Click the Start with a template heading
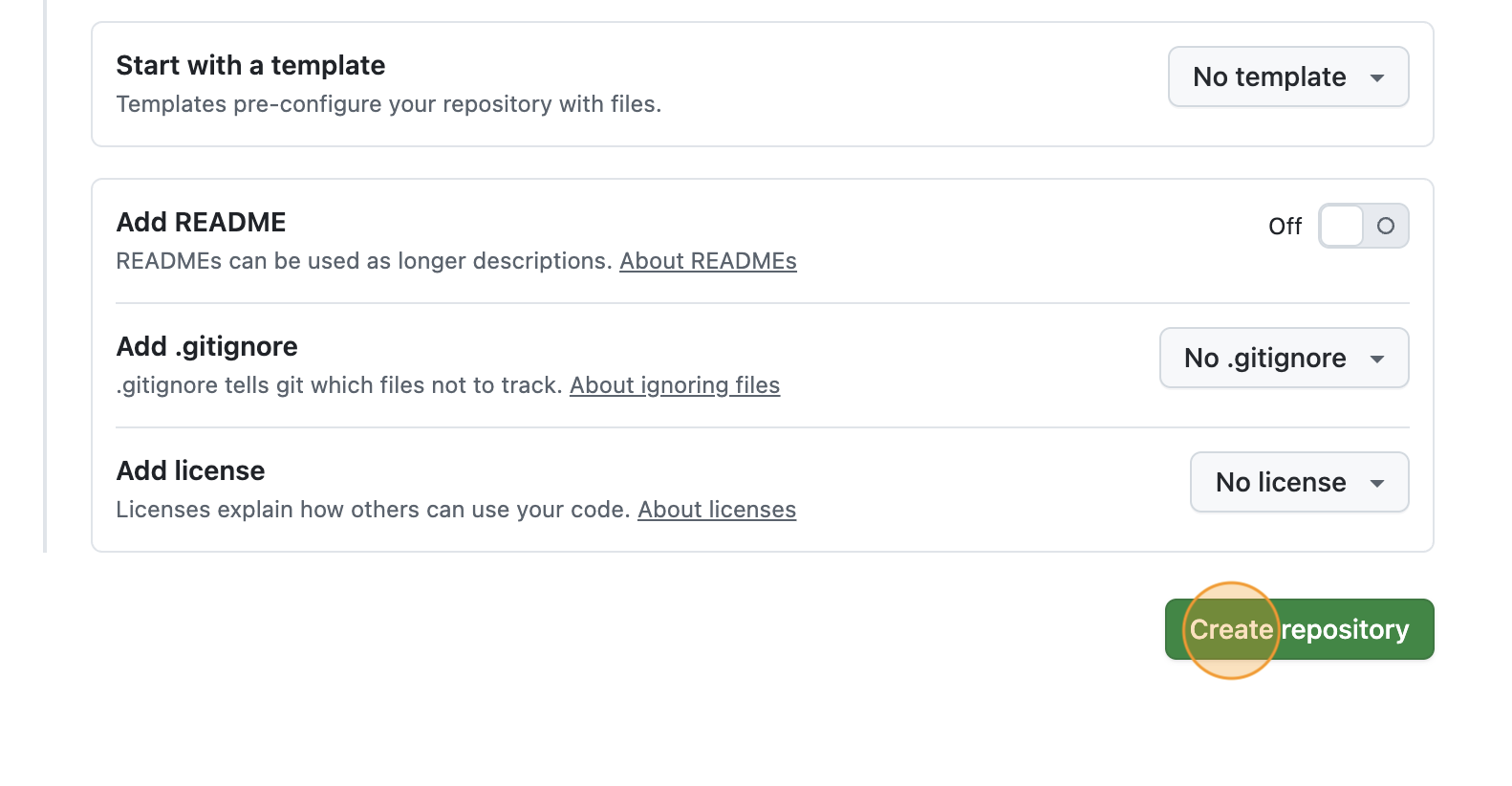1512x786 pixels. [x=250, y=65]
